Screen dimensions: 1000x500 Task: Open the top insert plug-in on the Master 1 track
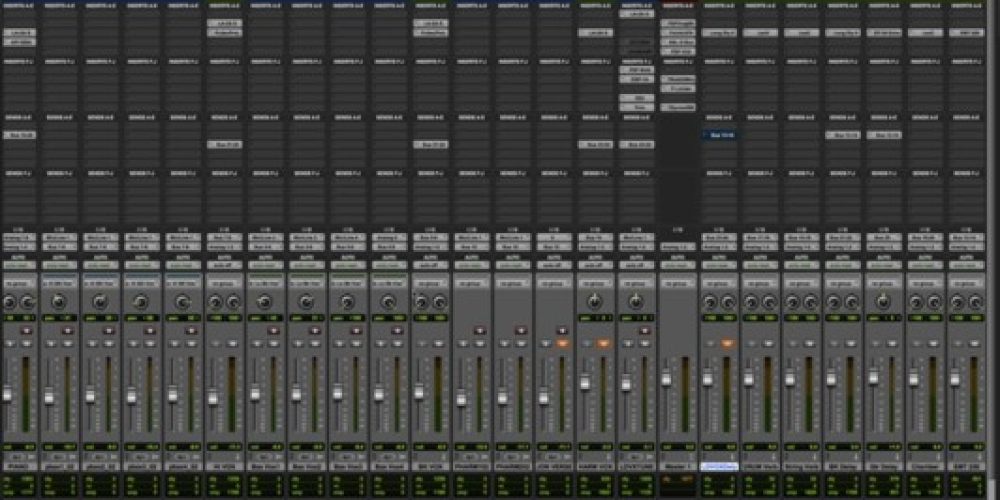pos(678,23)
